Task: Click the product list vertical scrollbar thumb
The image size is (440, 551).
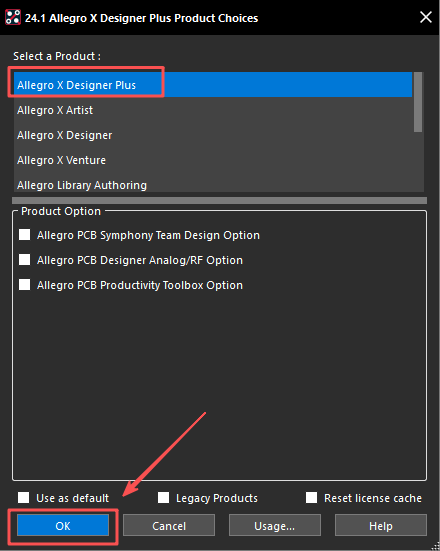Action: [418, 102]
